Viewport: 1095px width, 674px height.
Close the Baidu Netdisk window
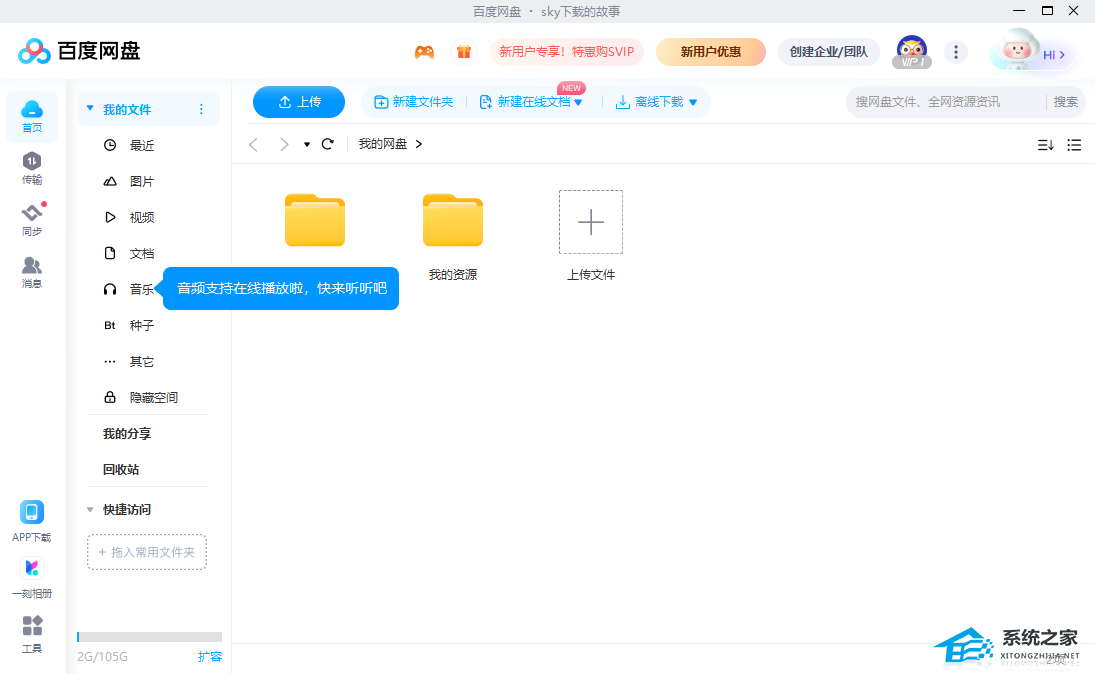click(1074, 10)
